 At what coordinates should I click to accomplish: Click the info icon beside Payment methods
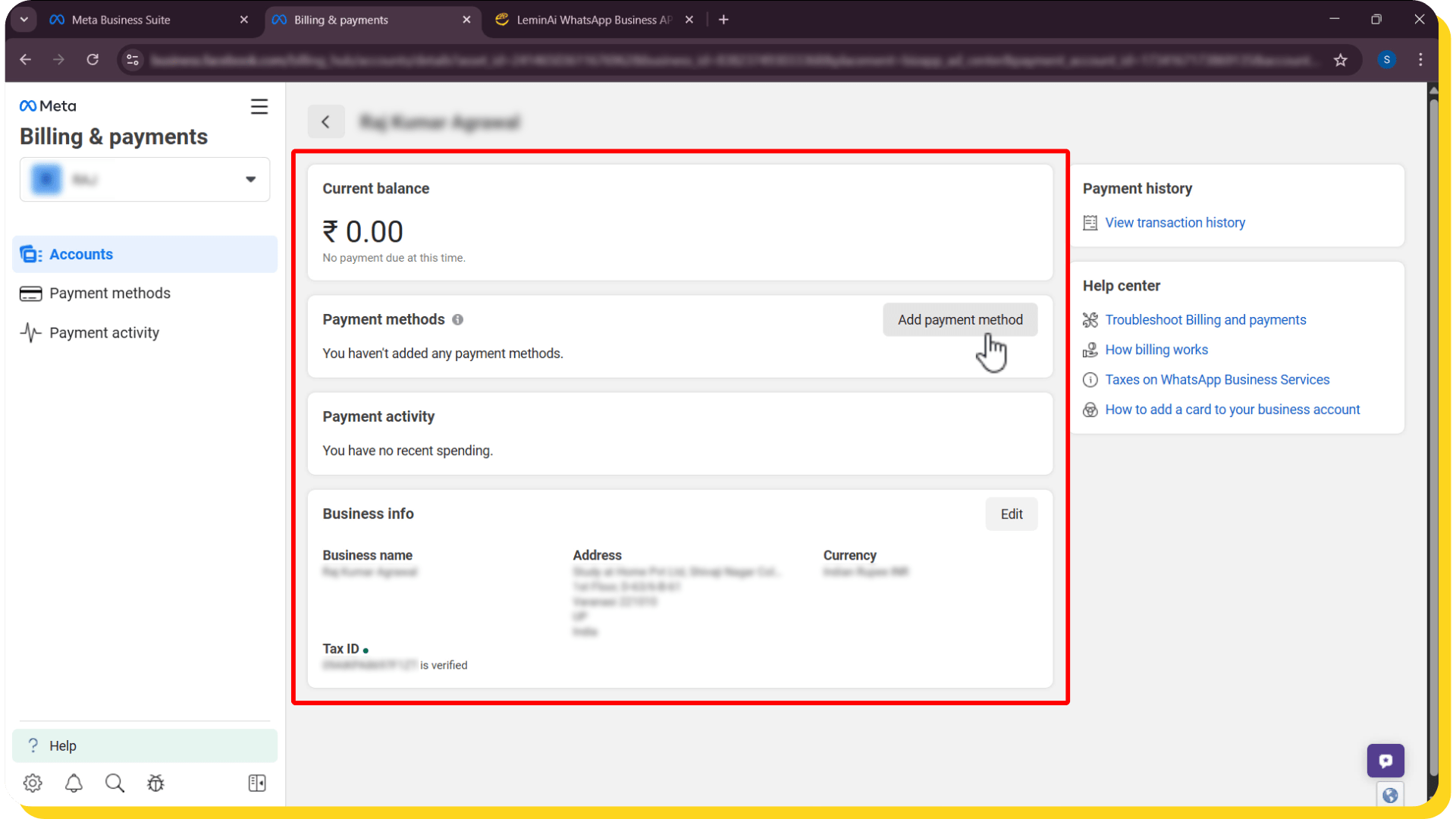458,320
